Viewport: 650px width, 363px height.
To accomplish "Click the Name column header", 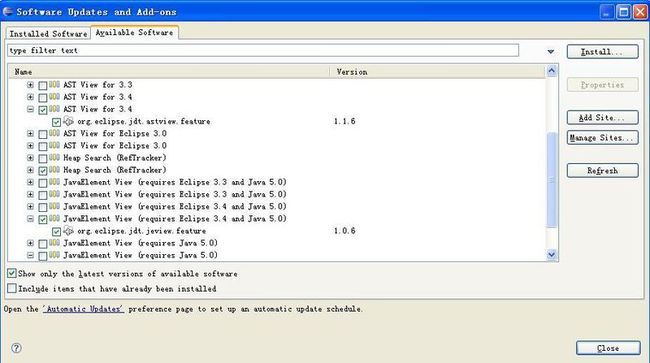I will pyautogui.click(x=169, y=72).
